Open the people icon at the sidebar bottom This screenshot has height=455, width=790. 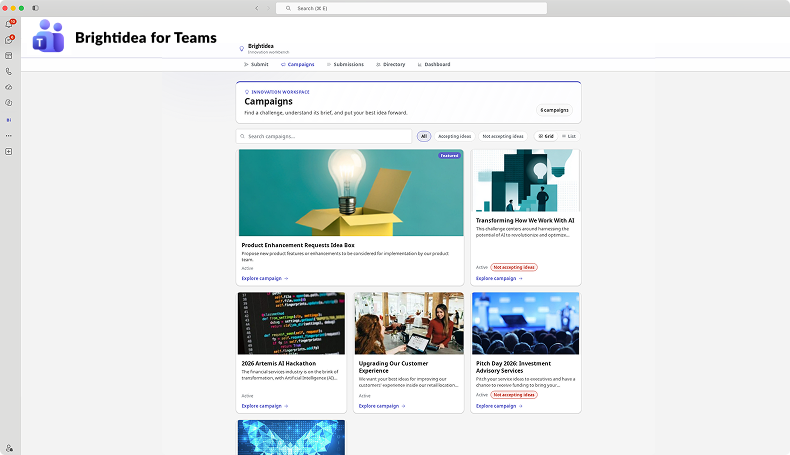(x=9, y=448)
